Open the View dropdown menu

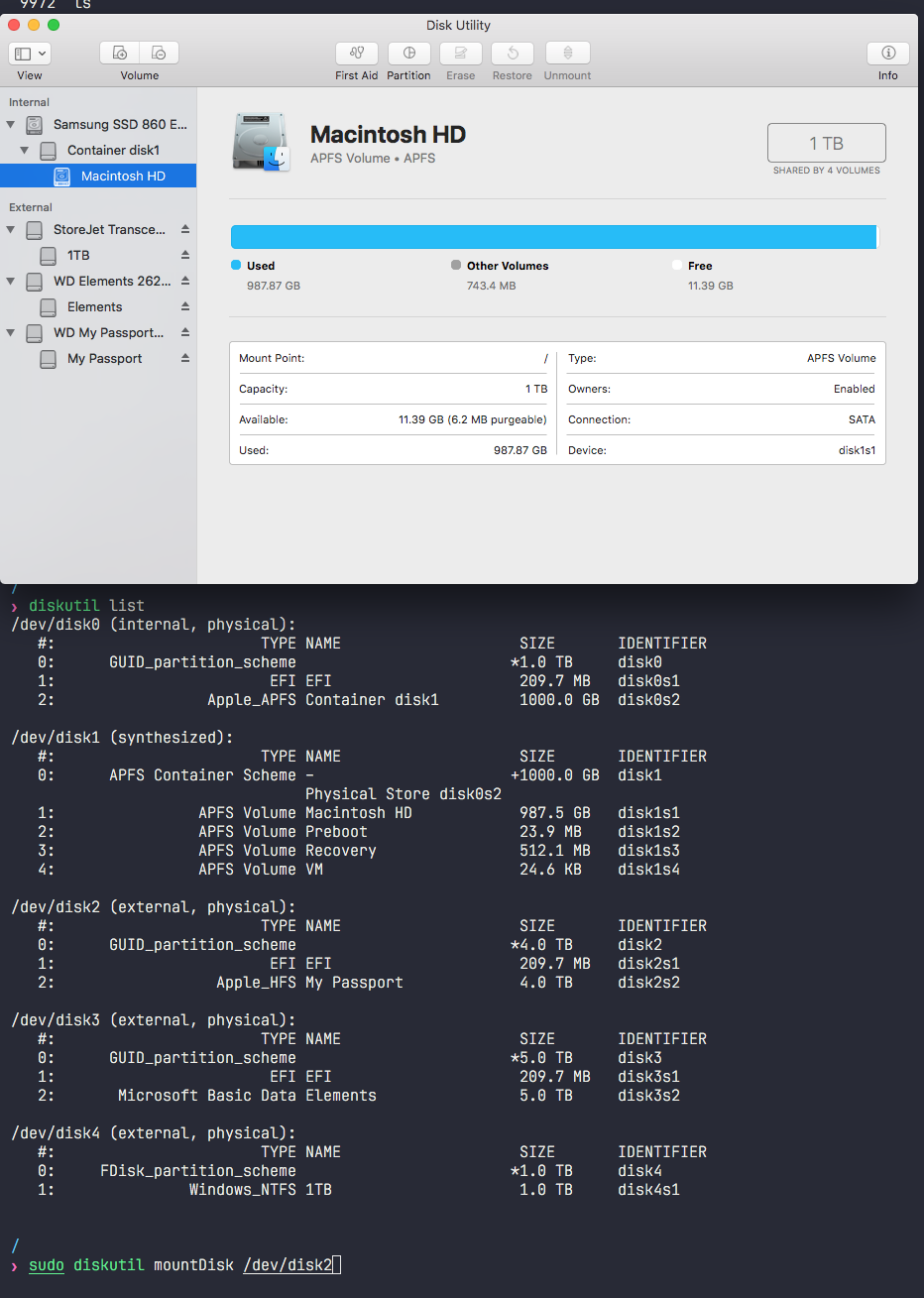click(x=30, y=54)
